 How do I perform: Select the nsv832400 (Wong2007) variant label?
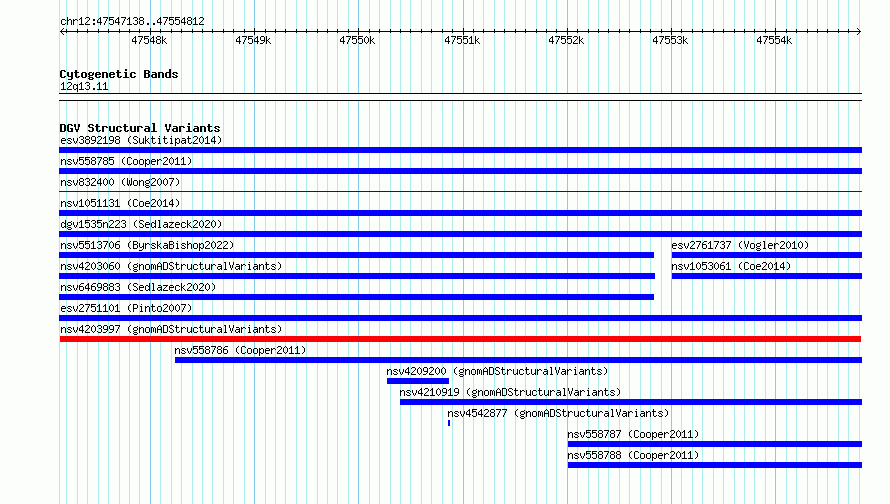[x=120, y=182]
